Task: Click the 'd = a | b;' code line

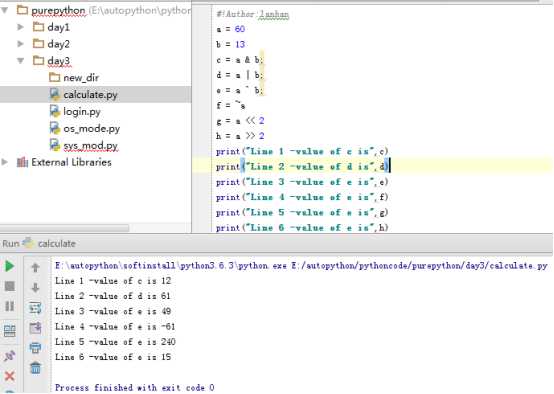Action: click(240, 75)
